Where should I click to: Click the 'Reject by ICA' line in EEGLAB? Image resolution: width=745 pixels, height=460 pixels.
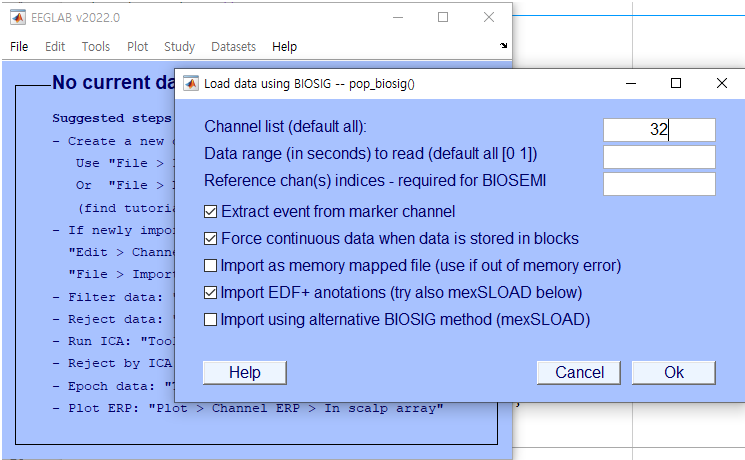coord(114,364)
